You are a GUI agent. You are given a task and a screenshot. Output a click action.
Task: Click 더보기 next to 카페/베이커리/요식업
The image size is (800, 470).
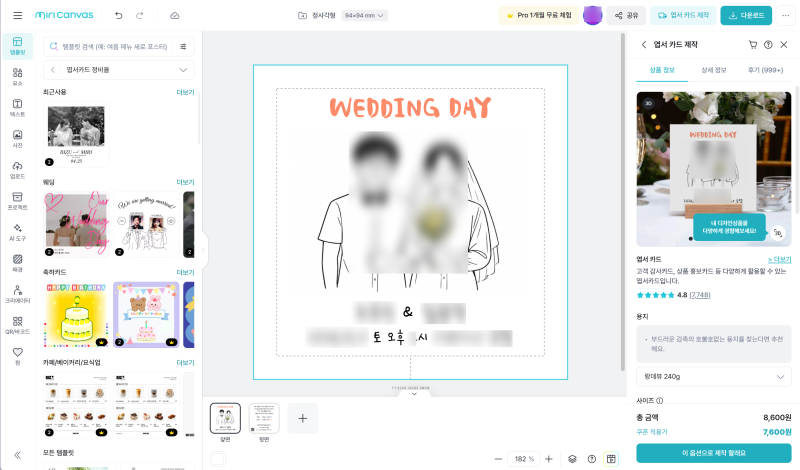(185, 363)
